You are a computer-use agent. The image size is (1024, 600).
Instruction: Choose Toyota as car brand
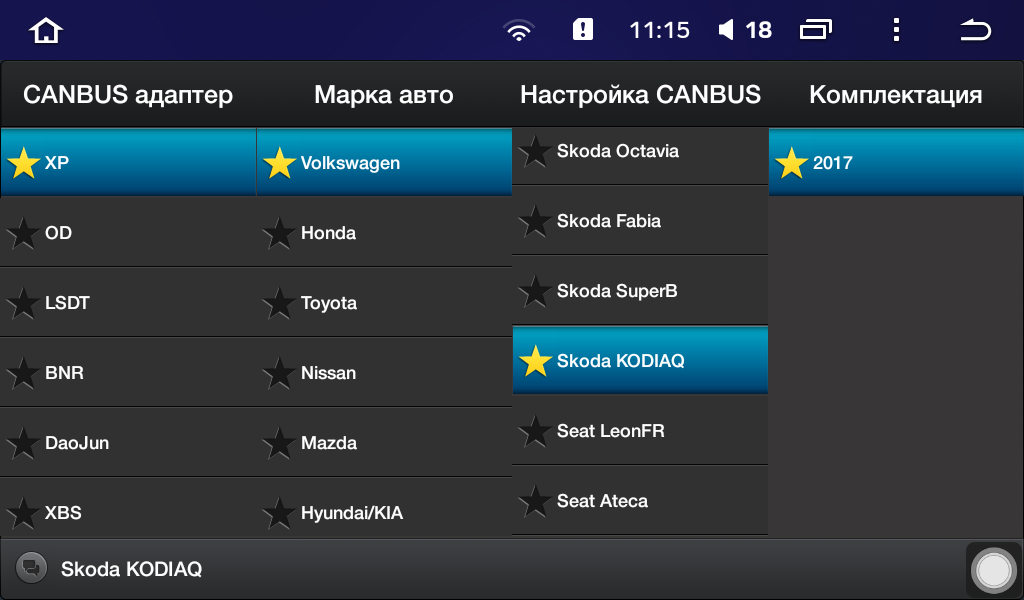(384, 303)
